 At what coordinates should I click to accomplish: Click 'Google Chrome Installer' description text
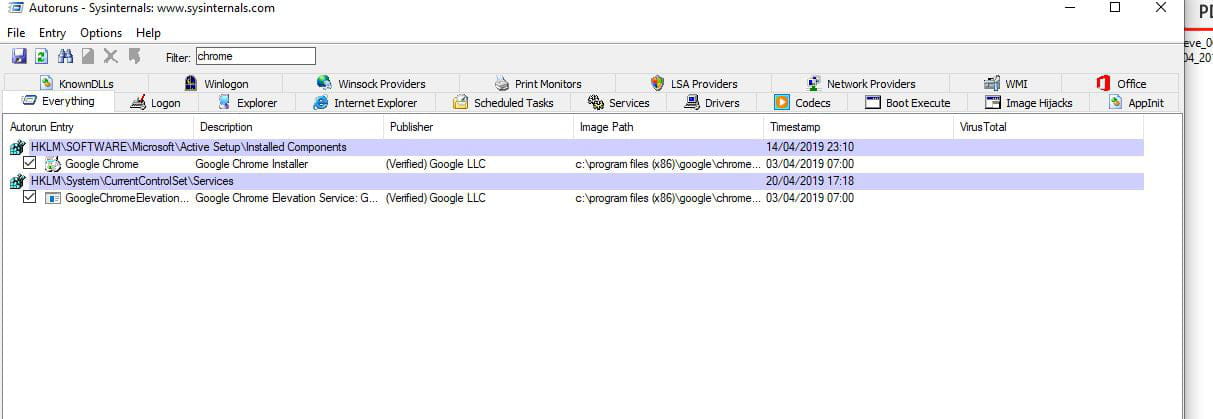pos(252,164)
